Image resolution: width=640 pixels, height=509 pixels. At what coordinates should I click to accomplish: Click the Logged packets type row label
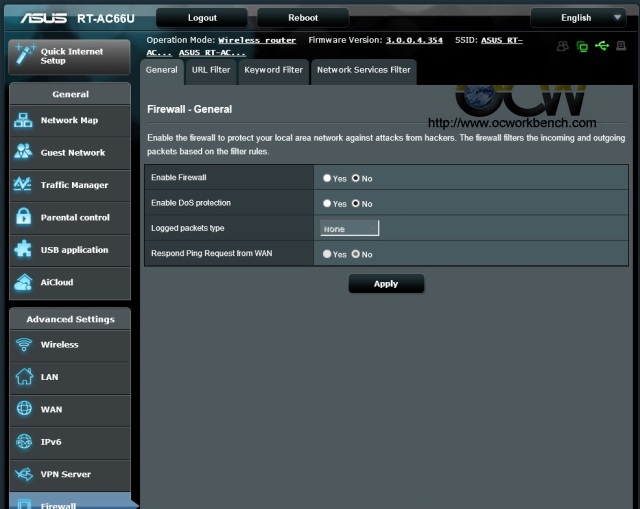click(x=188, y=228)
